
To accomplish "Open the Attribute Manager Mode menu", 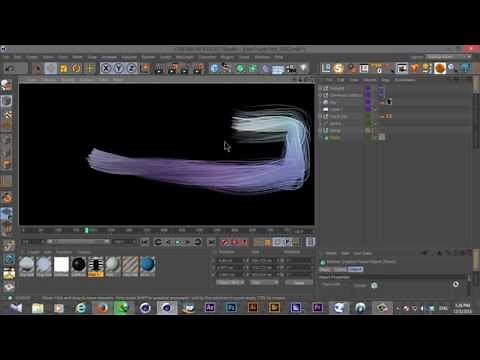I will (331, 253).
